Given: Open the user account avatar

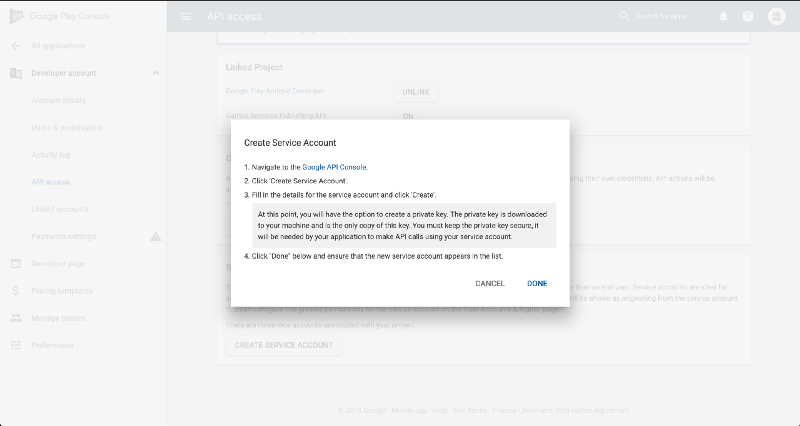Looking at the screenshot, I should (777, 16).
